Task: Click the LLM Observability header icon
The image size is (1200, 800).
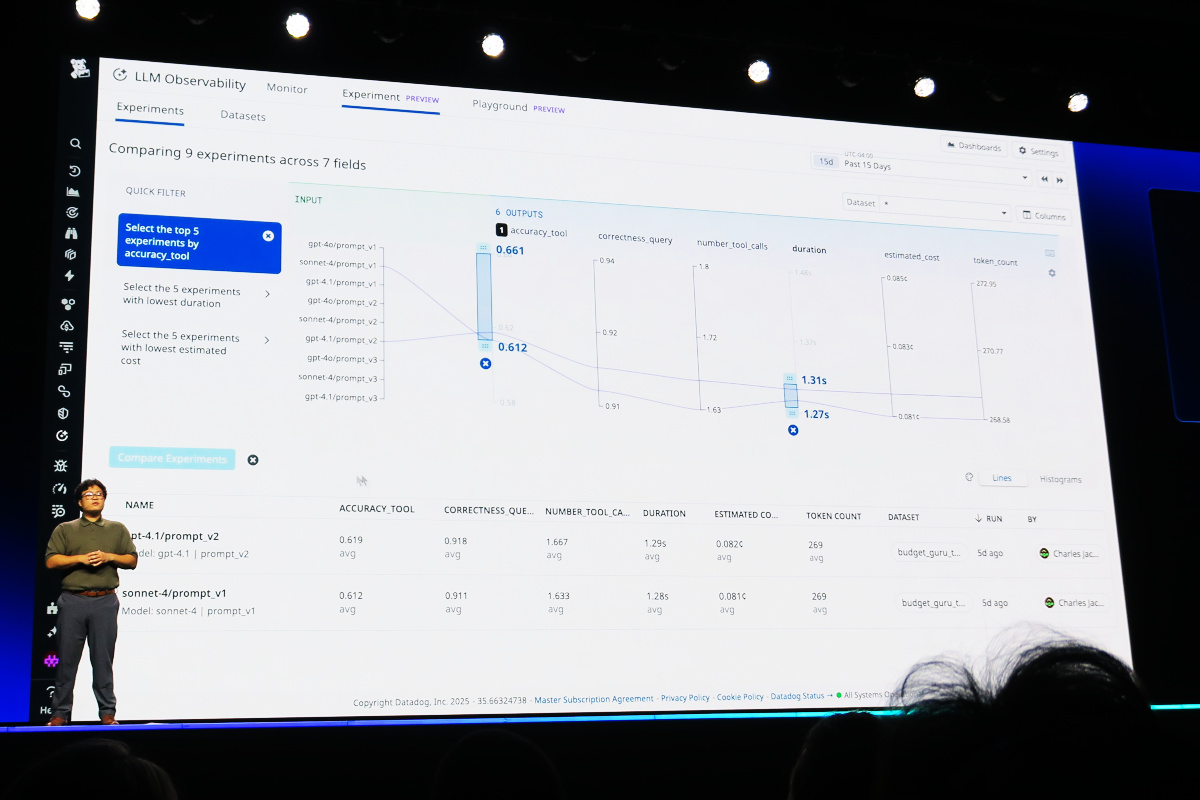Action: pyautogui.click(x=120, y=75)
